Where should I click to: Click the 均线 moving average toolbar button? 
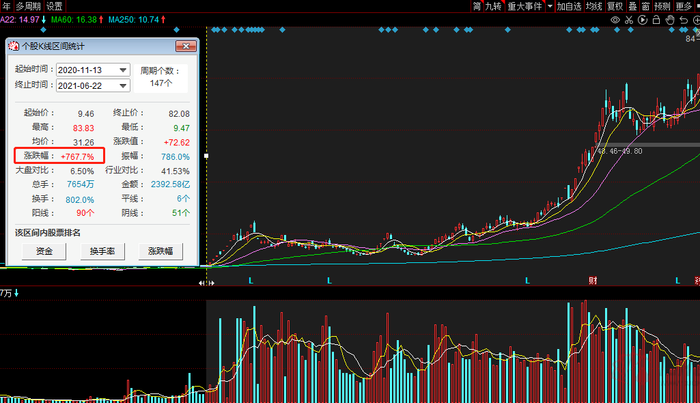[594, 6]
